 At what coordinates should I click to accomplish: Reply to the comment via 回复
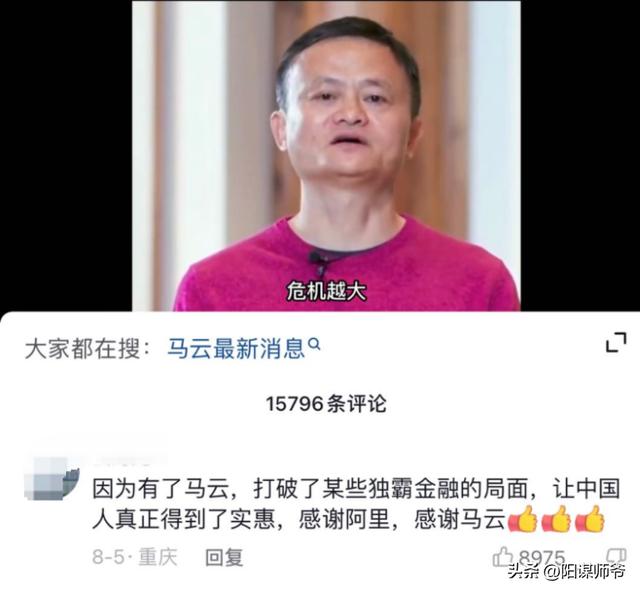coord(224,557)
